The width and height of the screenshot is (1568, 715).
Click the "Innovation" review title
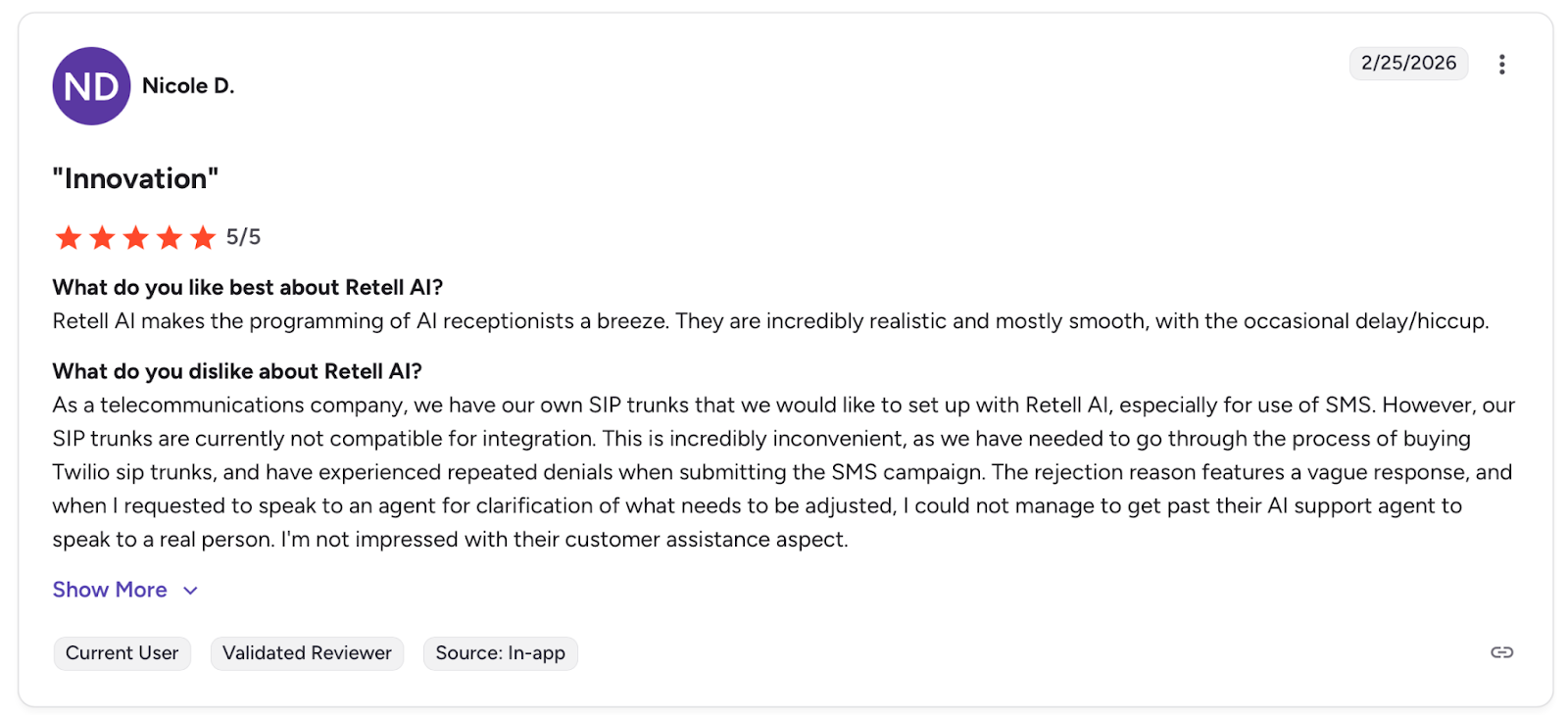(135, 179)
